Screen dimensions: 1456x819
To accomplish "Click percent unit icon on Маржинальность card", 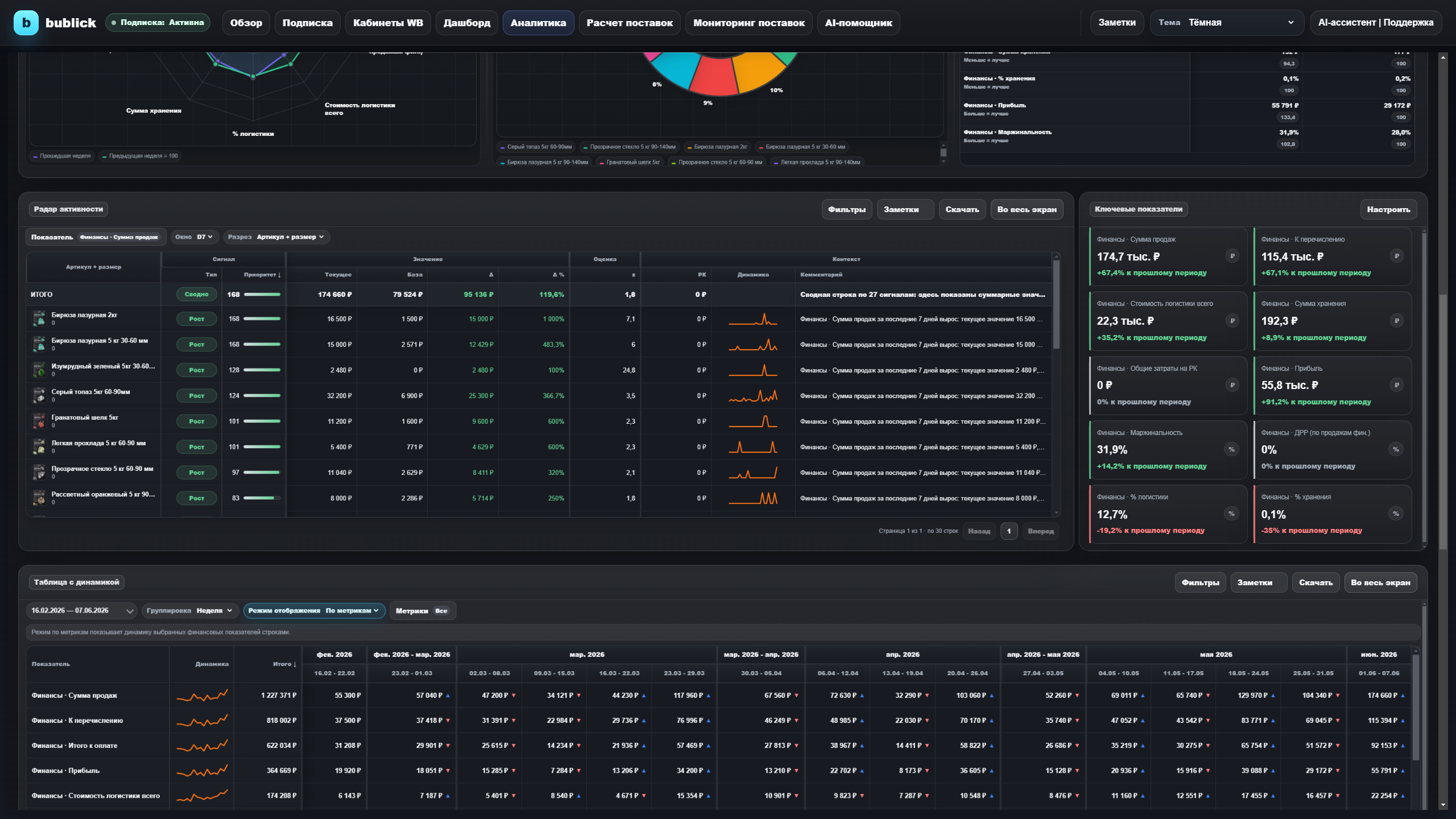I will coord(1232,449).
